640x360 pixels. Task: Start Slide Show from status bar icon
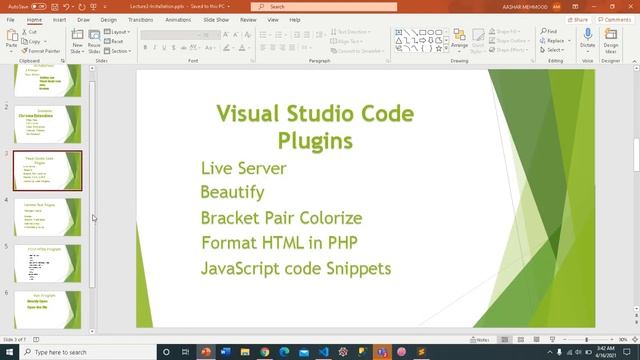pyautogui.click(x=552, y=340)
